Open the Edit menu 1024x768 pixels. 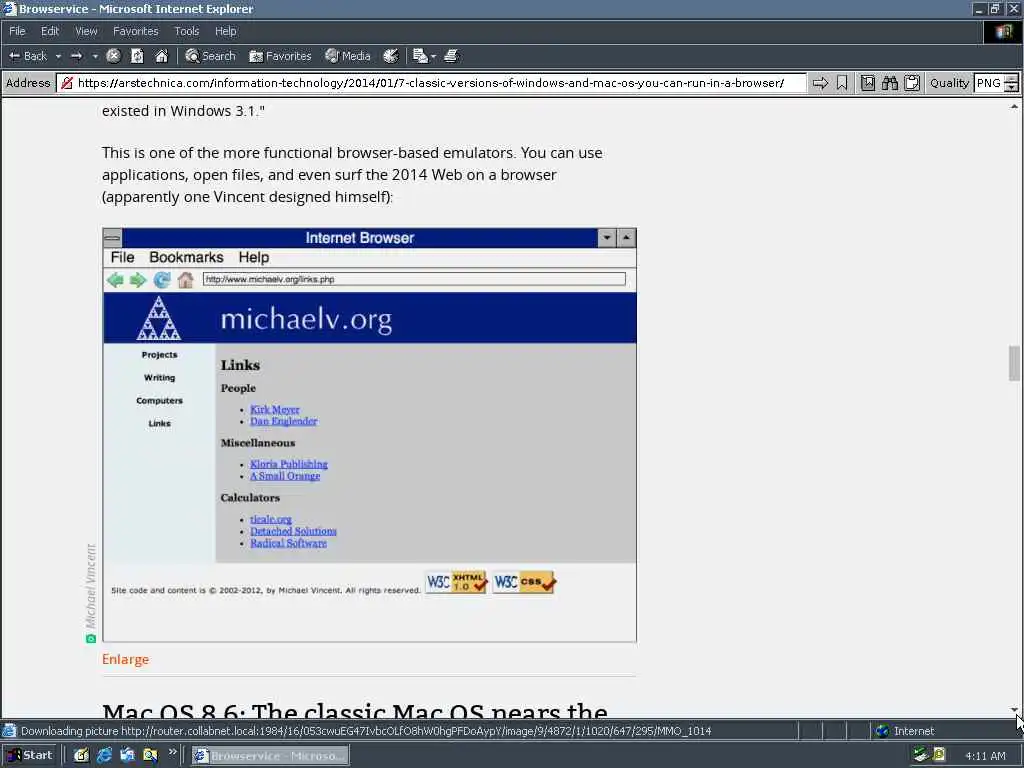click(50, 31)
